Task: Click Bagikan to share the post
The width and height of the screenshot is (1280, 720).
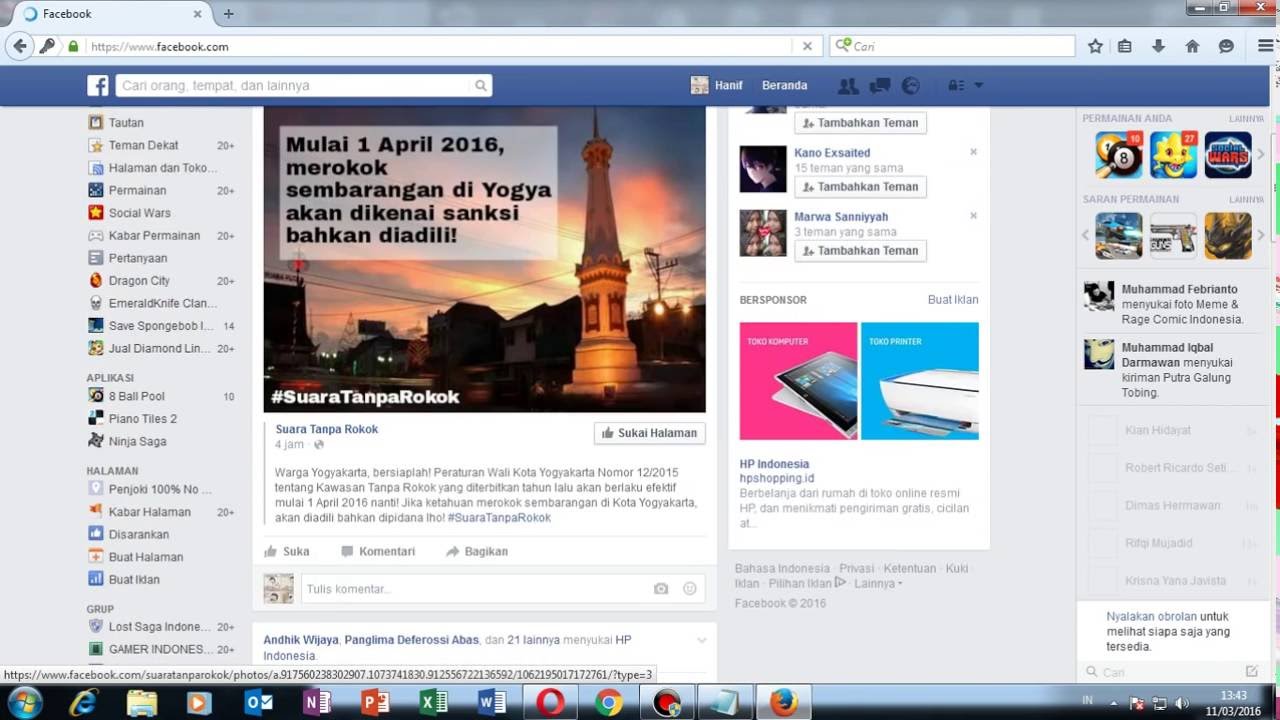Action: (x=477, y=551)
